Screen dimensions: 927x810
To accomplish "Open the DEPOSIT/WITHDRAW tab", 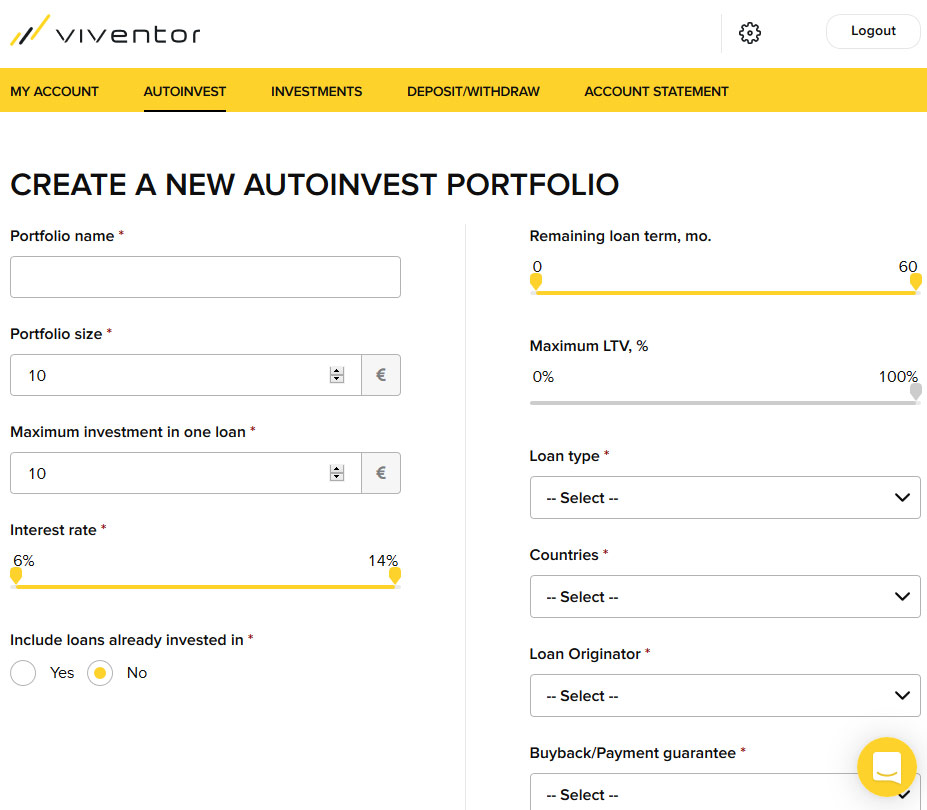I will pos(471,90).
